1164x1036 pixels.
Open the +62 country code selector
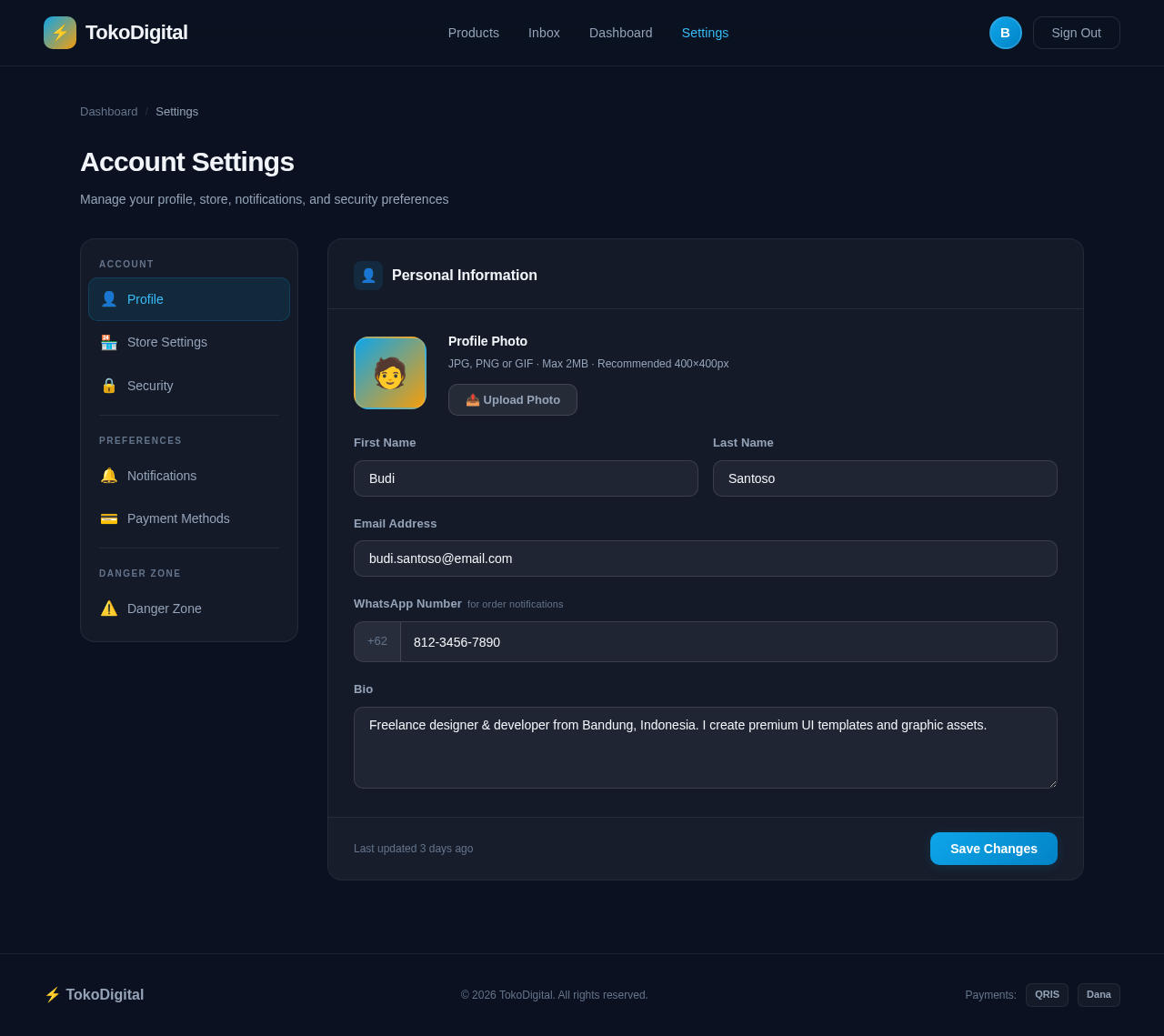(376, 641)
